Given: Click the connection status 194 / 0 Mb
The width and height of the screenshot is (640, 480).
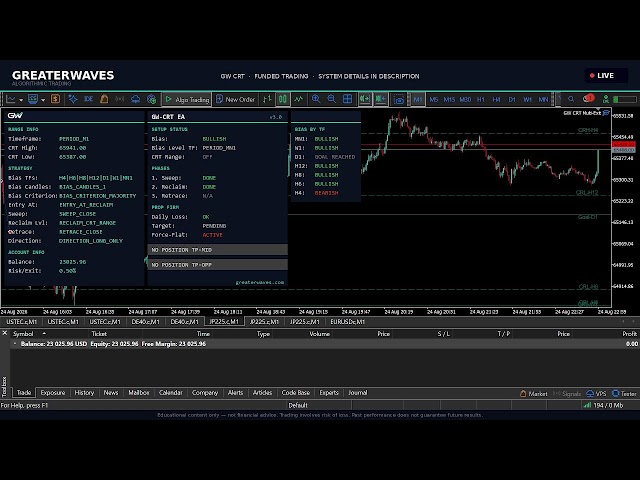Looking at the screenshot, I should [x=603, y=405].
